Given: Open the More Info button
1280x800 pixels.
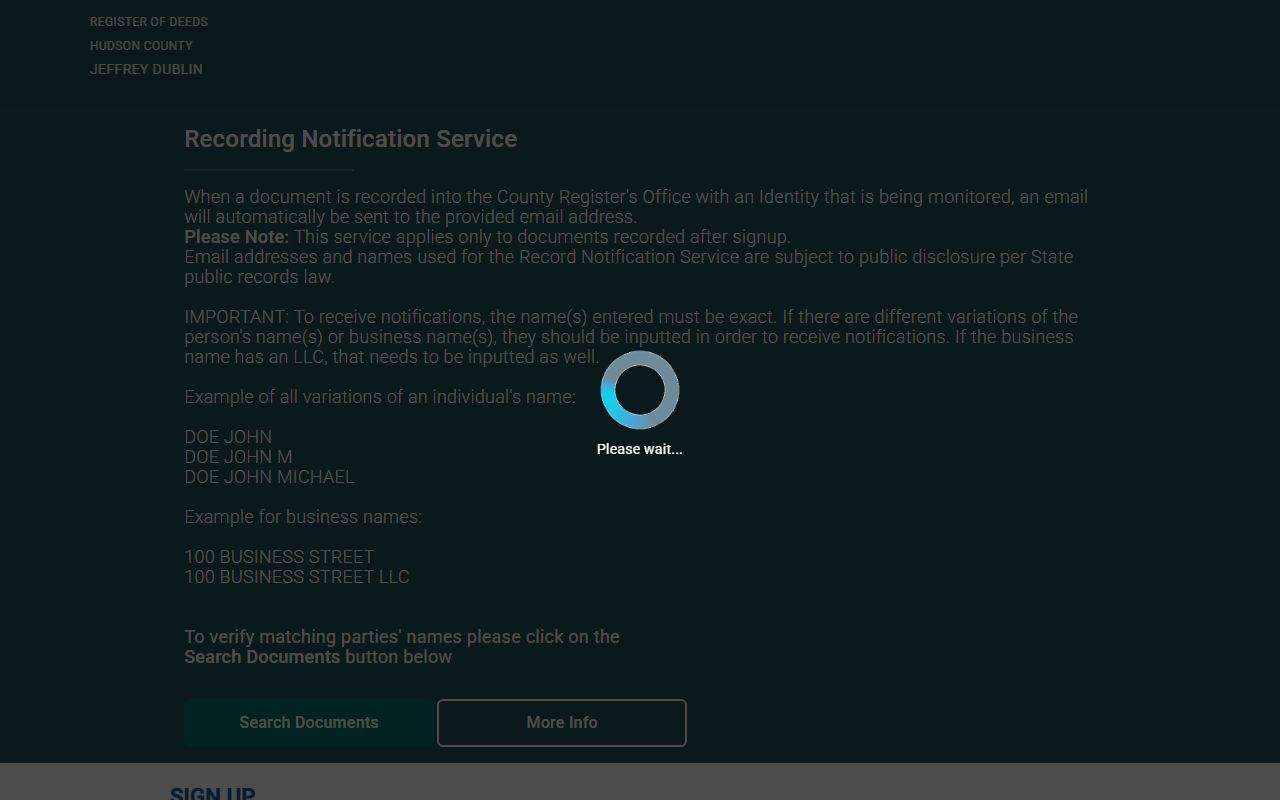Looking at the screenshot, I should tap(562, 722).
